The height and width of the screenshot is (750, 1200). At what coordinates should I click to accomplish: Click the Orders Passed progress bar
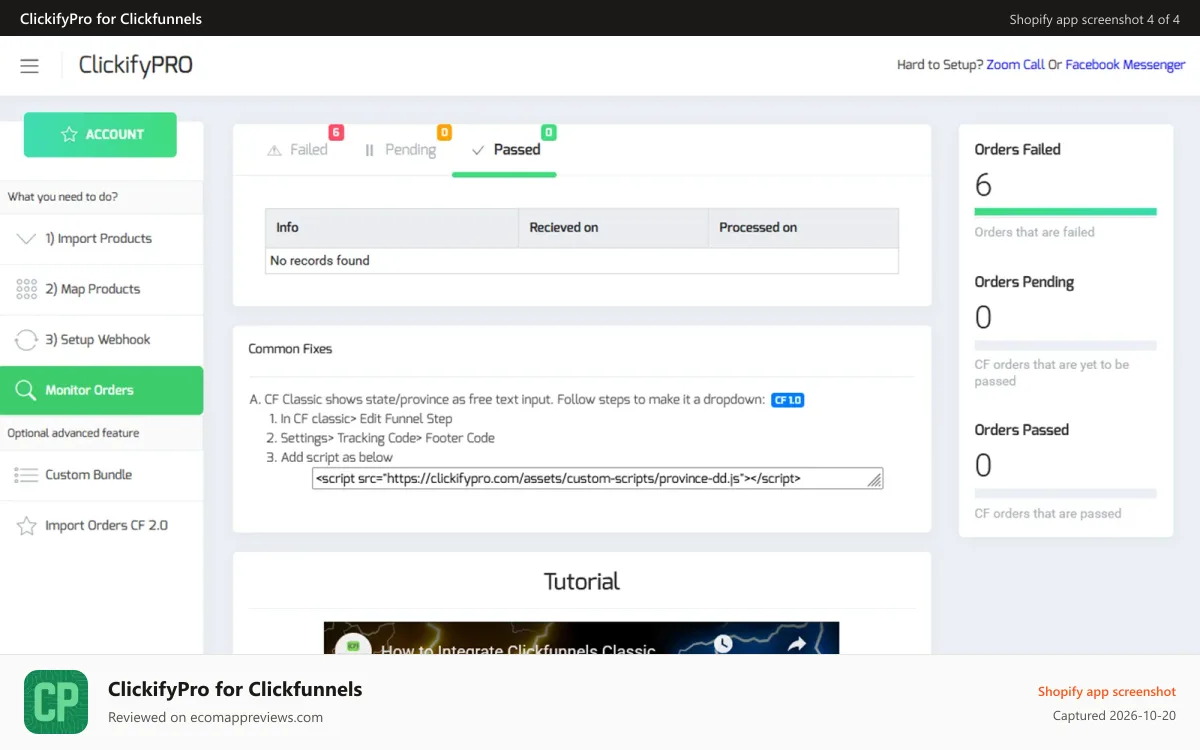point(1065,493)
